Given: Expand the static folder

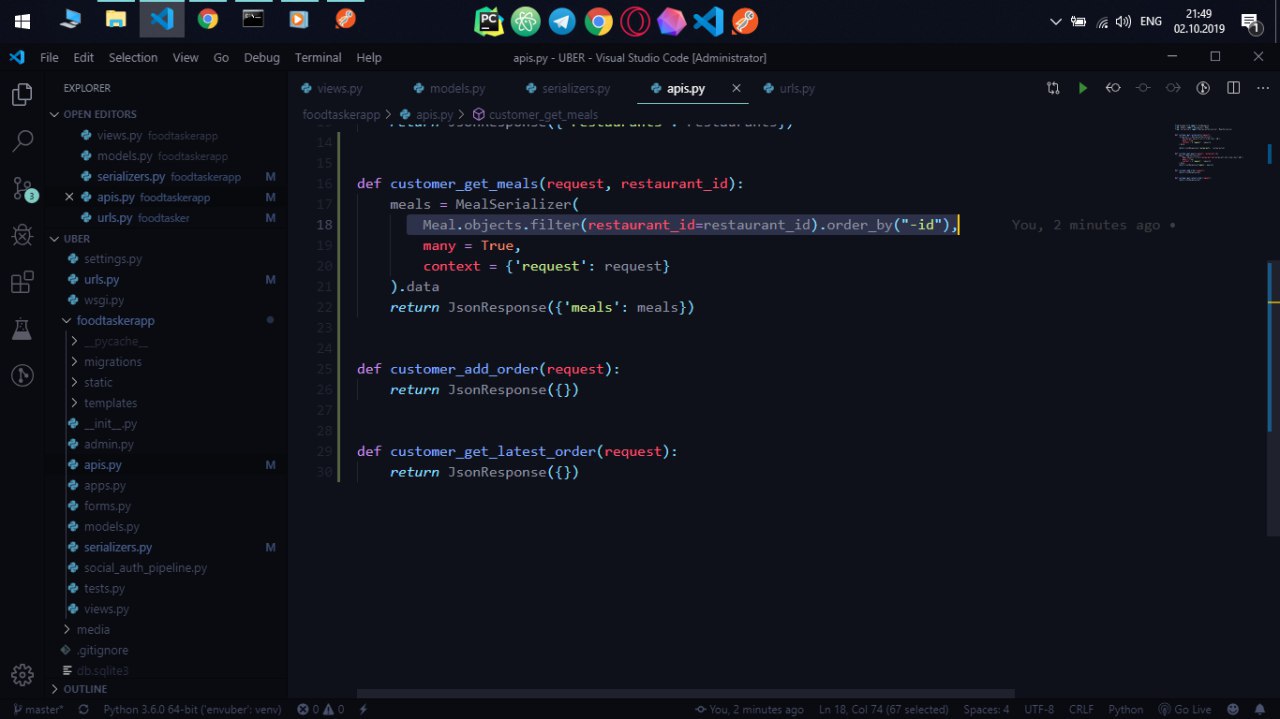Looking at the screenshot, I should pos(98,382).
